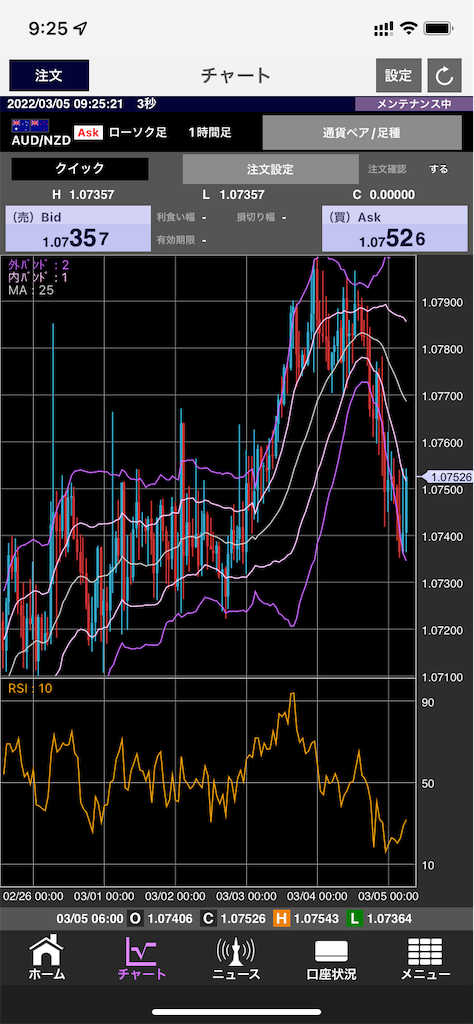The height and width of the screenshot is (1024, 474).
Task: Tap the 注文 order button
Action: 49,75
